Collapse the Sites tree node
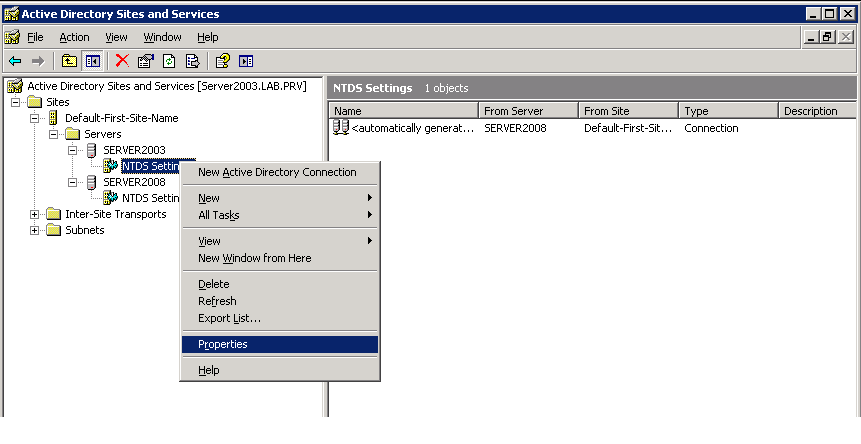 coord(15,102)
